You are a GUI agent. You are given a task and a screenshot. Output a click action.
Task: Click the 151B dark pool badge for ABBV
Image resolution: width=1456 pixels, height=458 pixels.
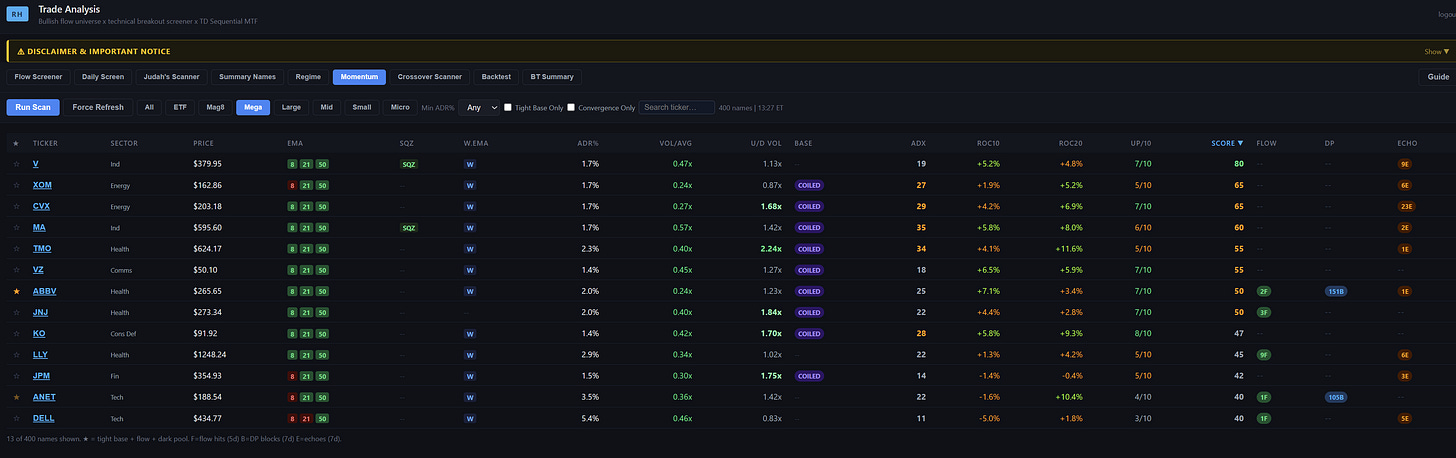tap(1335, 291)
